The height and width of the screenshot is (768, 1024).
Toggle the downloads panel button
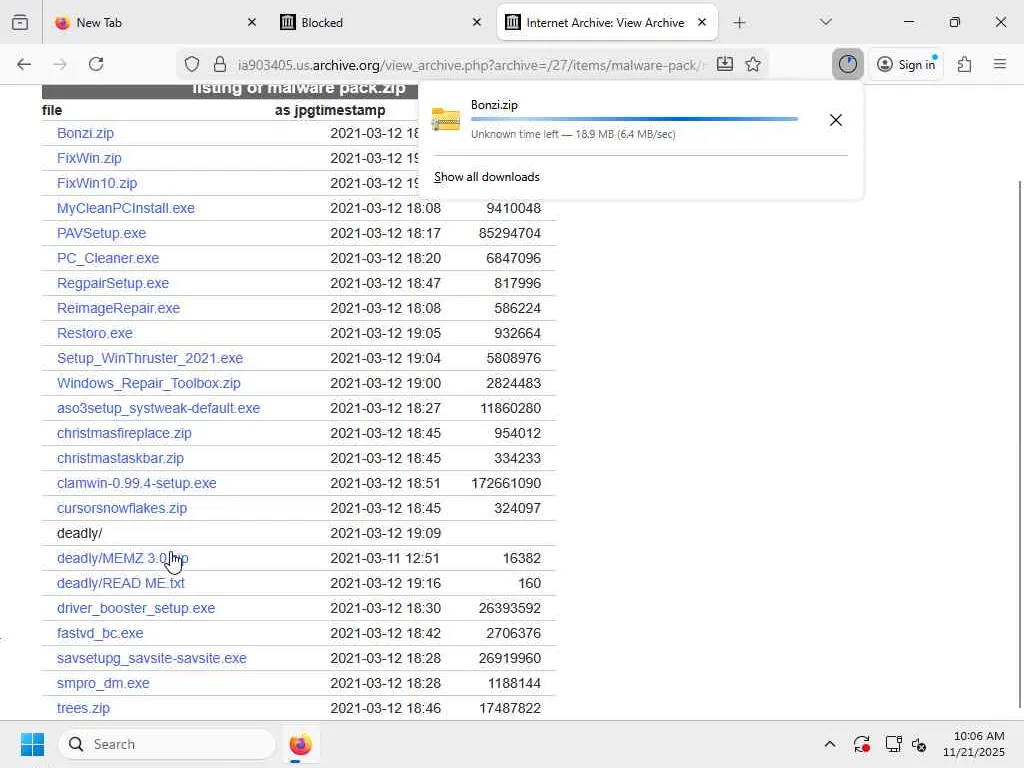tap(848, 64)
